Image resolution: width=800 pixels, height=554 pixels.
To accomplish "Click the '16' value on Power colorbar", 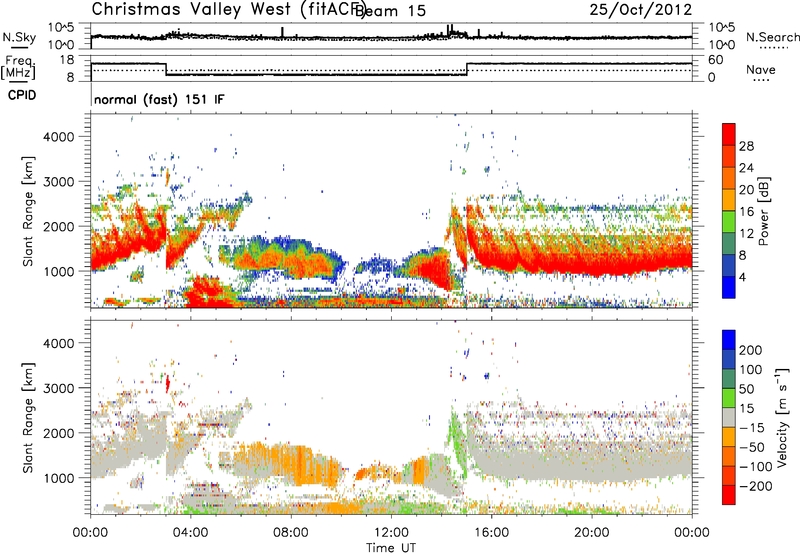I will coord(746,212).
